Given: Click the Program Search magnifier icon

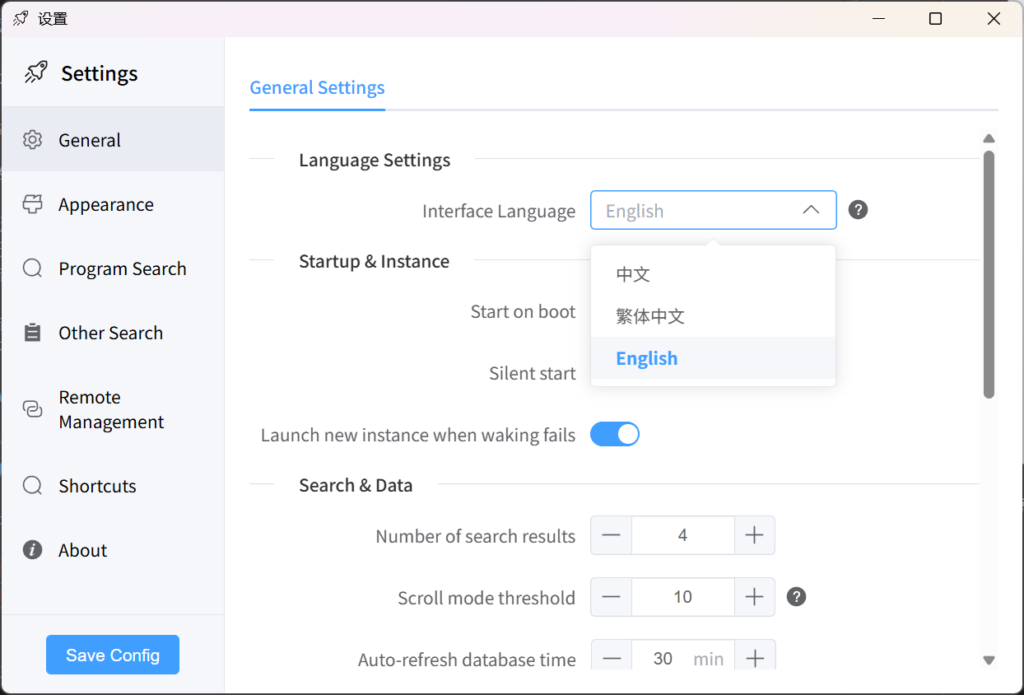Looking at the screenshot, I should click(x=33, y=268).
